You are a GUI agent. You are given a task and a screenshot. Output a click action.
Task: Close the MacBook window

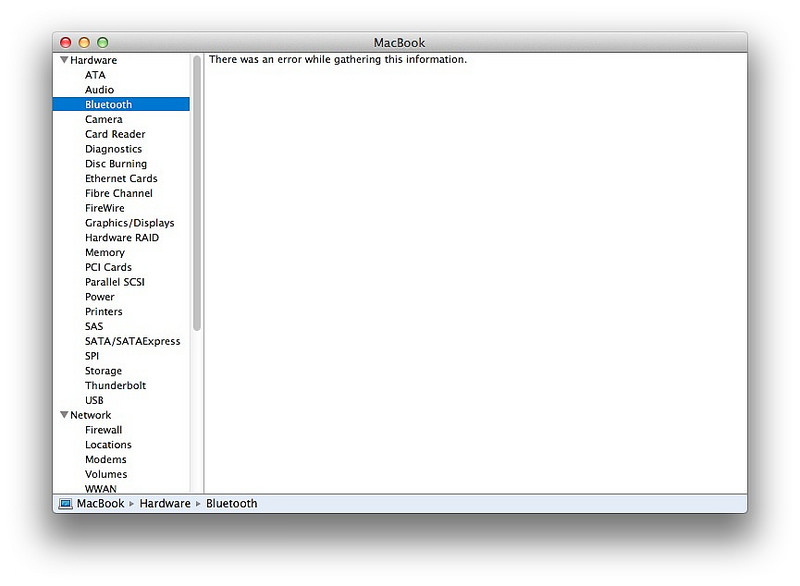tap(65, 42)
